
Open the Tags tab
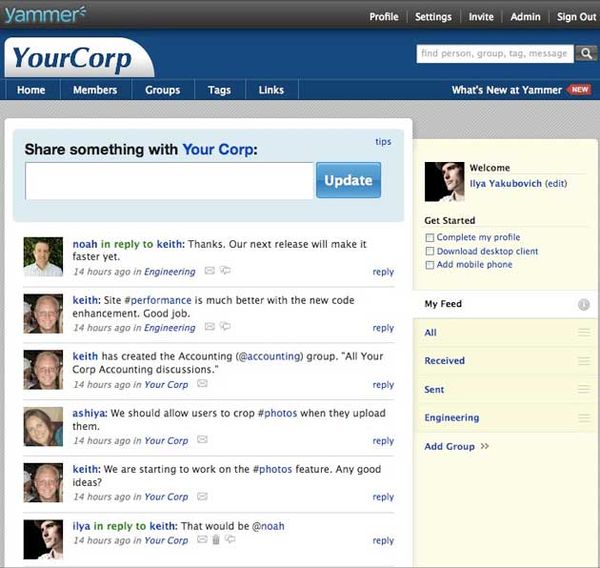tap(219, 90)
